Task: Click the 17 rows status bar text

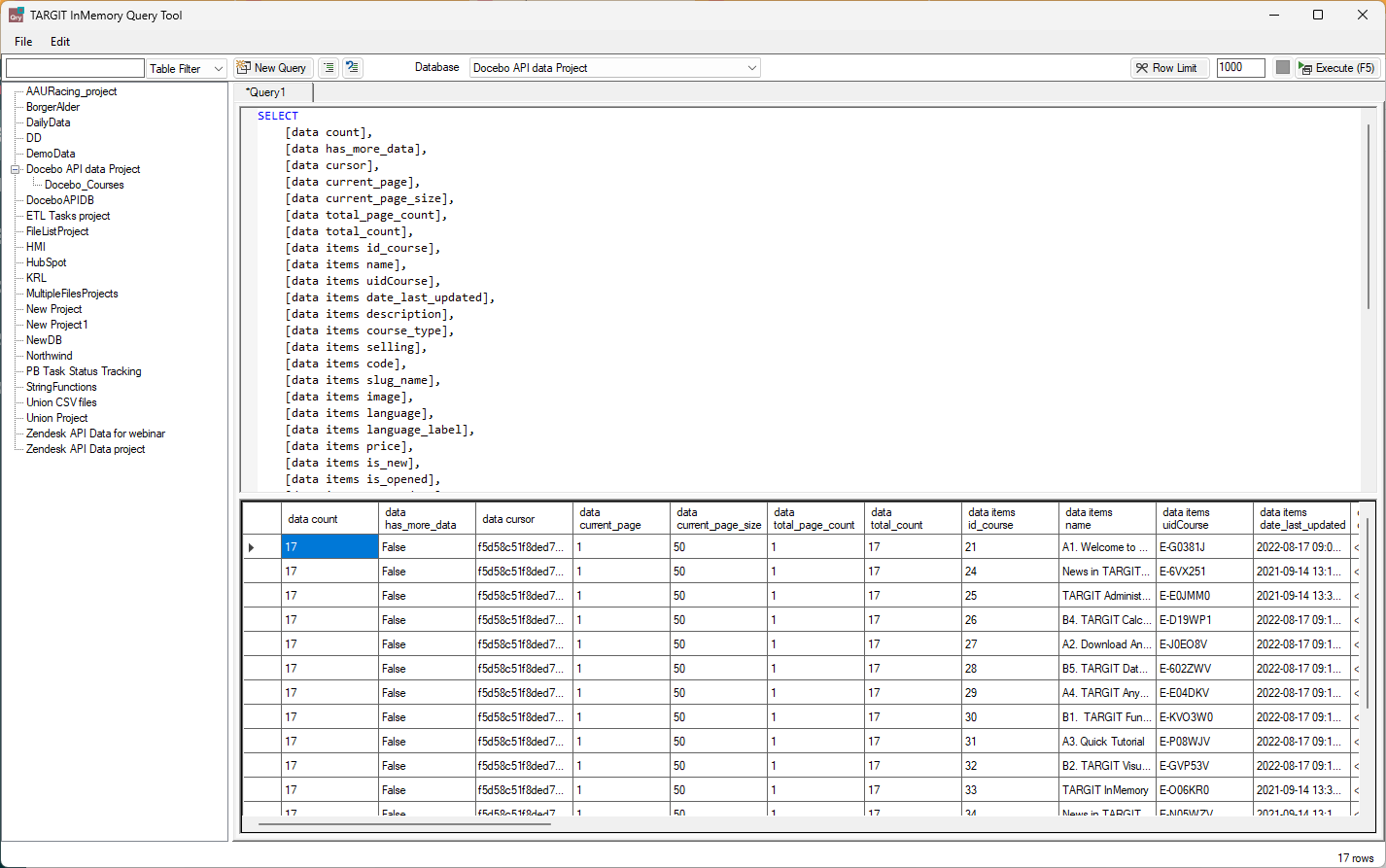Action: [x=1356, y=858]
